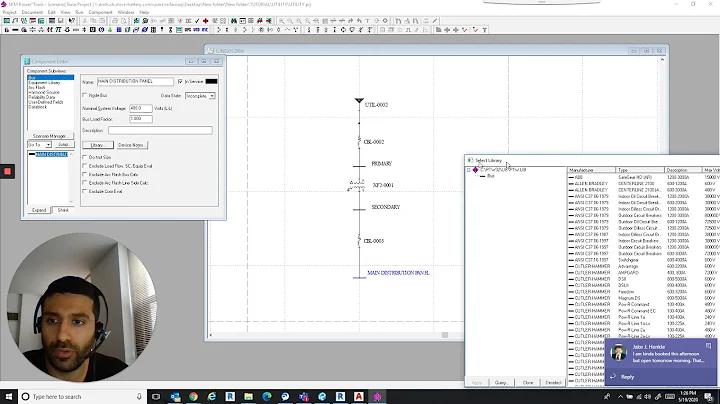Viewport: 720px width, 404px height.
Task: Open the Window menu
Action: [x=126, y=12]
